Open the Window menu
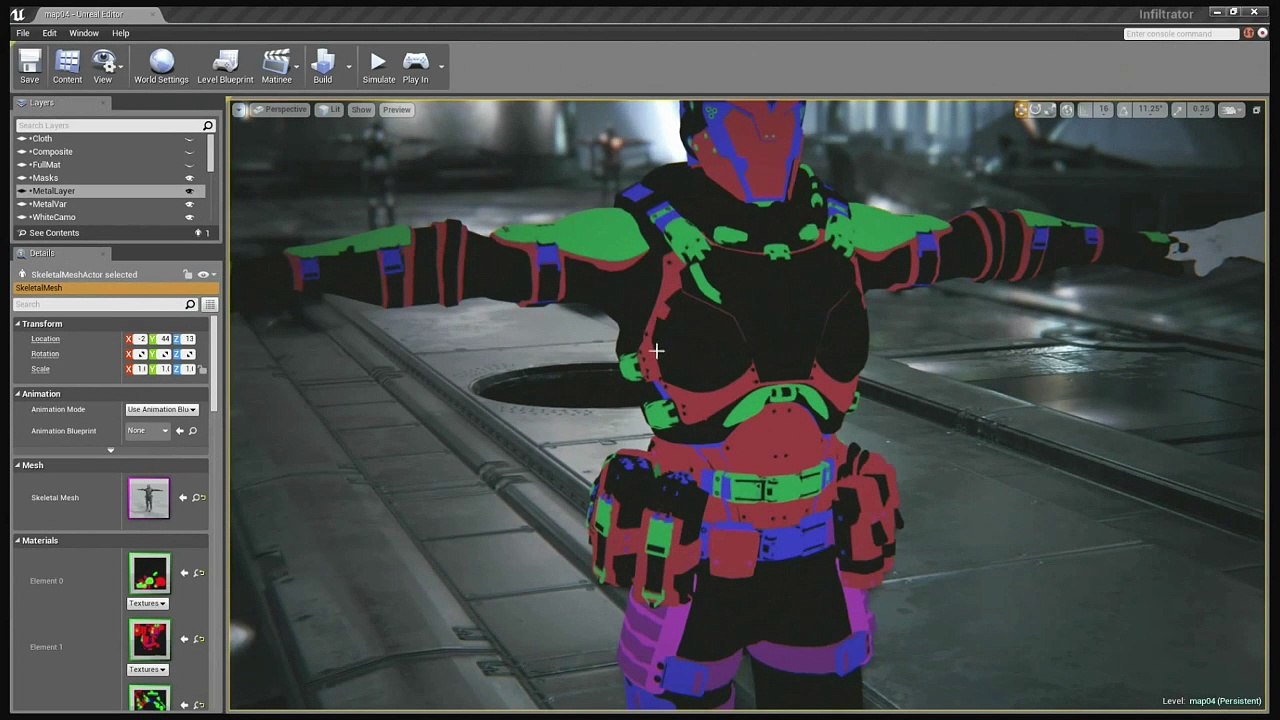Screen dimensions: 1280x720 coord(84,33)
